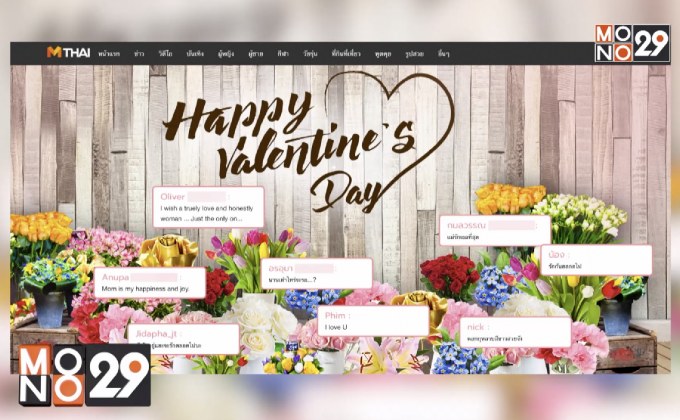The image size is (680, 420).
Task: Open the Jidapha_jt message card
Action: tap(183, 339)
